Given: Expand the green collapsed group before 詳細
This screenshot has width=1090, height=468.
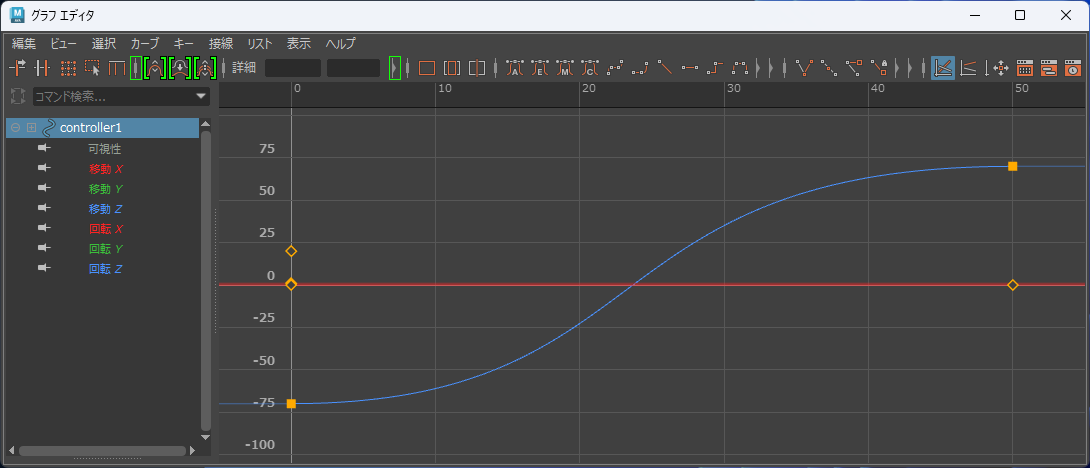Looking at the screenshot, I should pyautogui.click(x=136, y=68).
